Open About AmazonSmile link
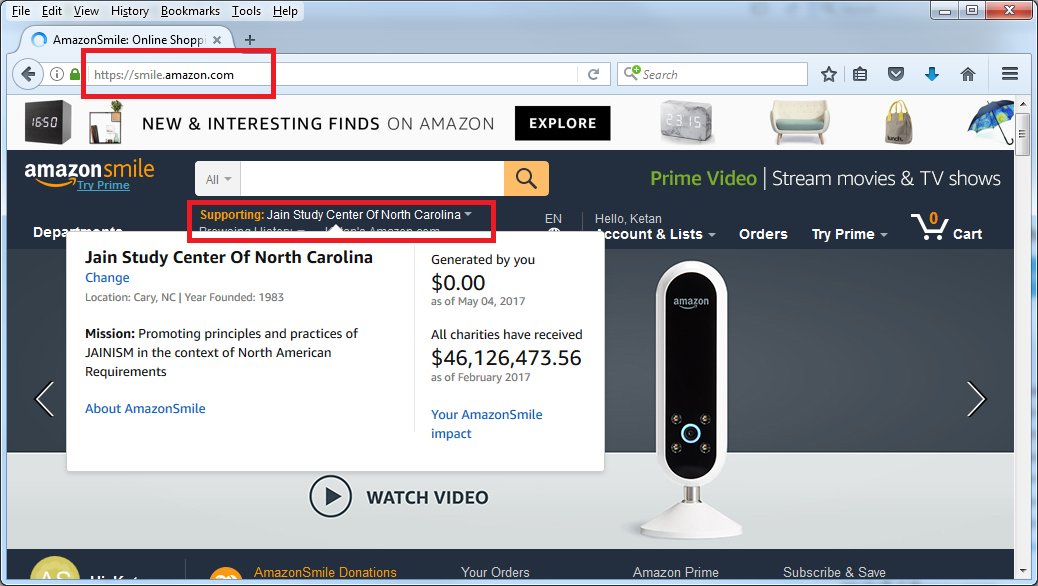 (145, 409)
